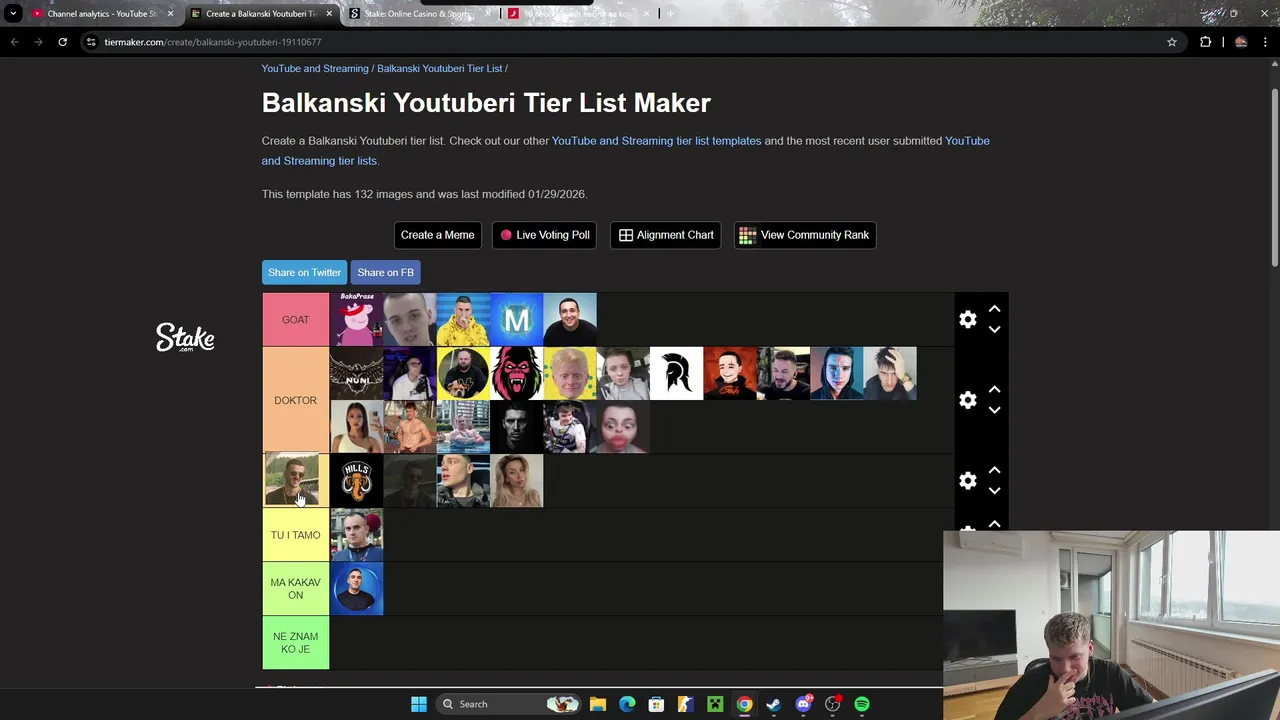The height and width of the screenshot is (720, 1280).
Task: Open YouTube and Streaming breadcrumb link
Action: 315,68
